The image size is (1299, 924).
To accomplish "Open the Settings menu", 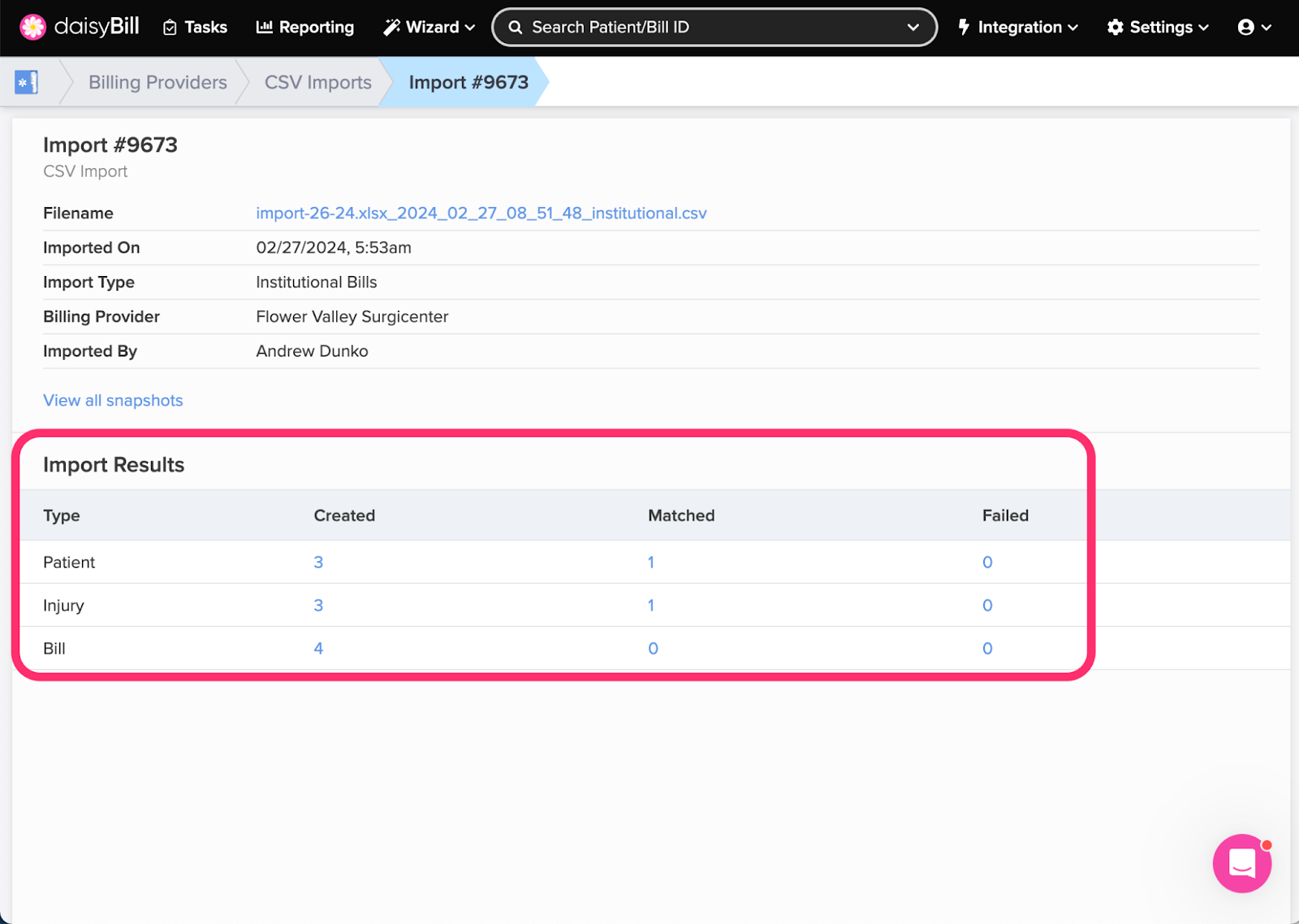I will [1159, 28].
